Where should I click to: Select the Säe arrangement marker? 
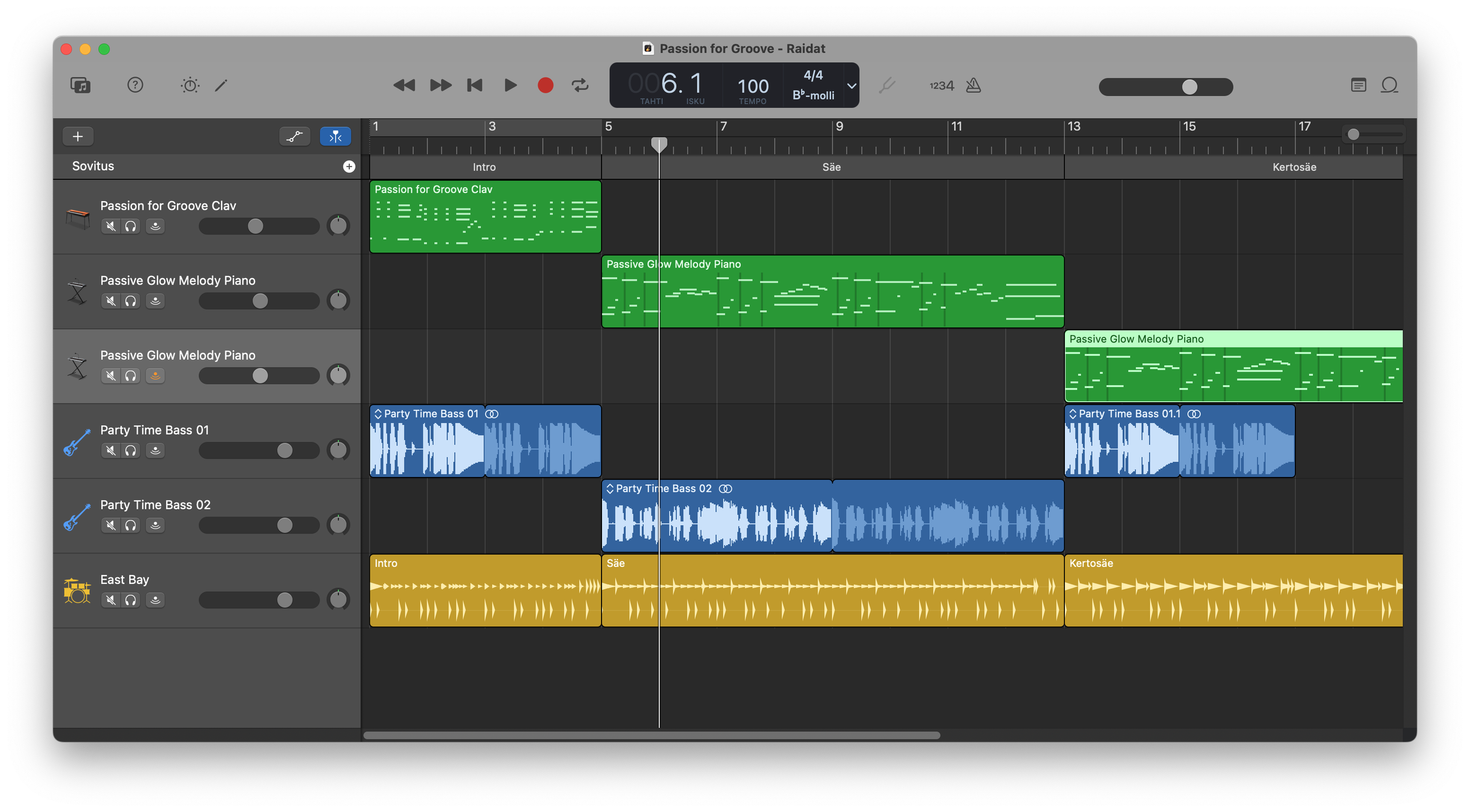click(x=831, y=167)
